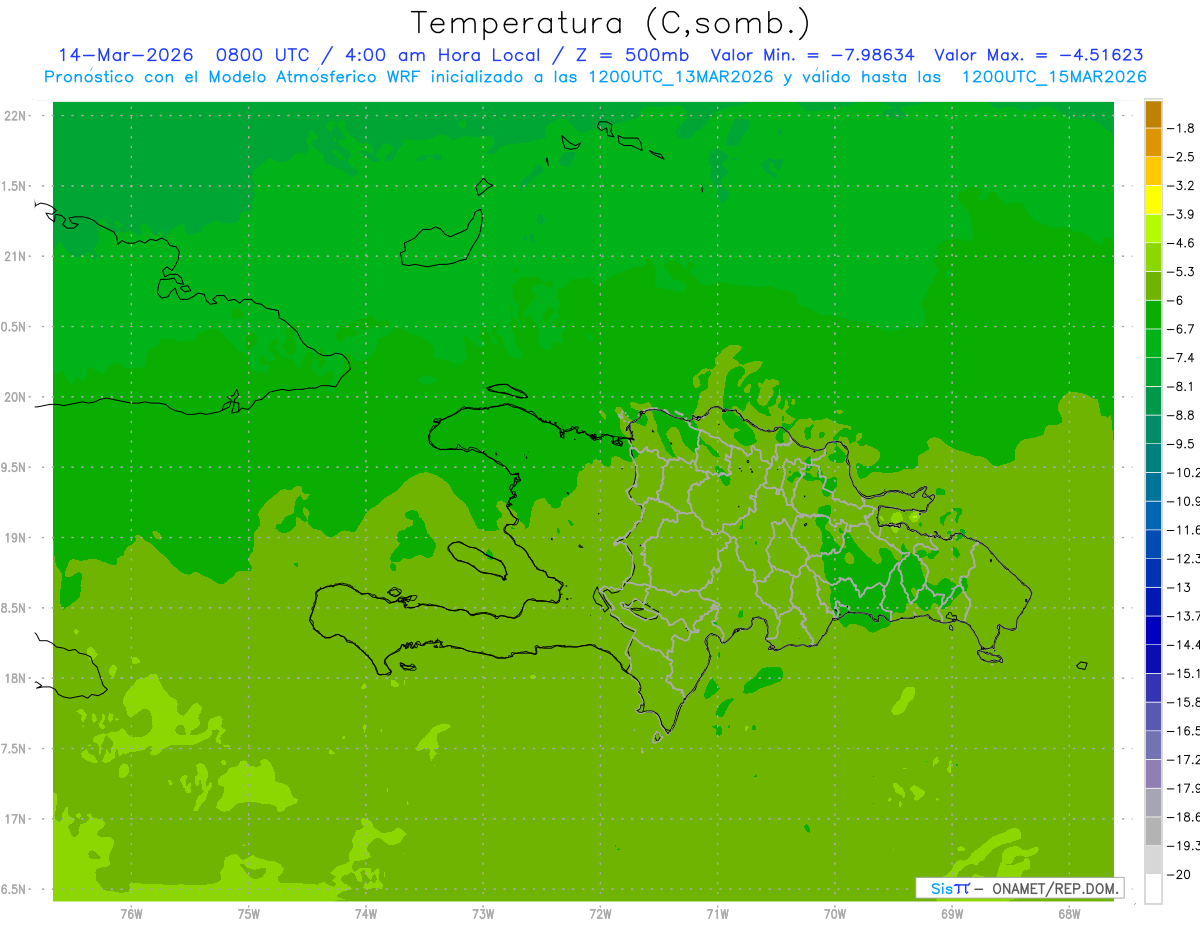This screenshot has width=1200, height=927.
Task: Click the '70W' longitude label
Action: (x=835, y=913)
